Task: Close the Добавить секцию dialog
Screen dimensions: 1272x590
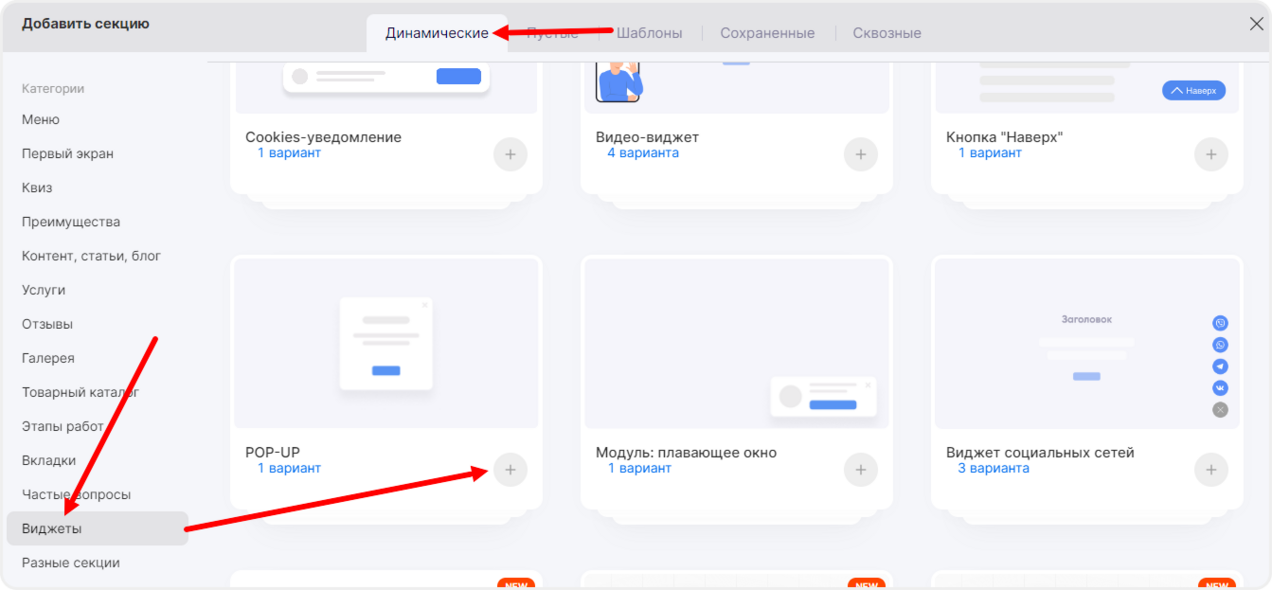Action: tap(1256, 24)
